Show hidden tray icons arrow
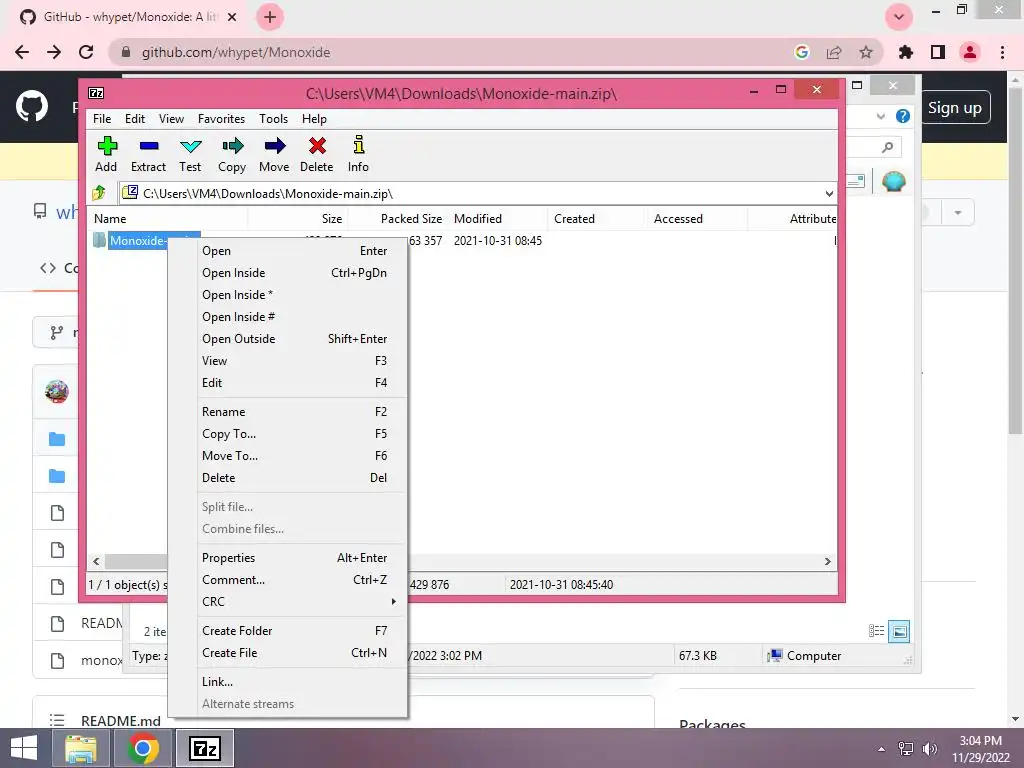This screenshot has height=768, width=1024. (882, 749)
